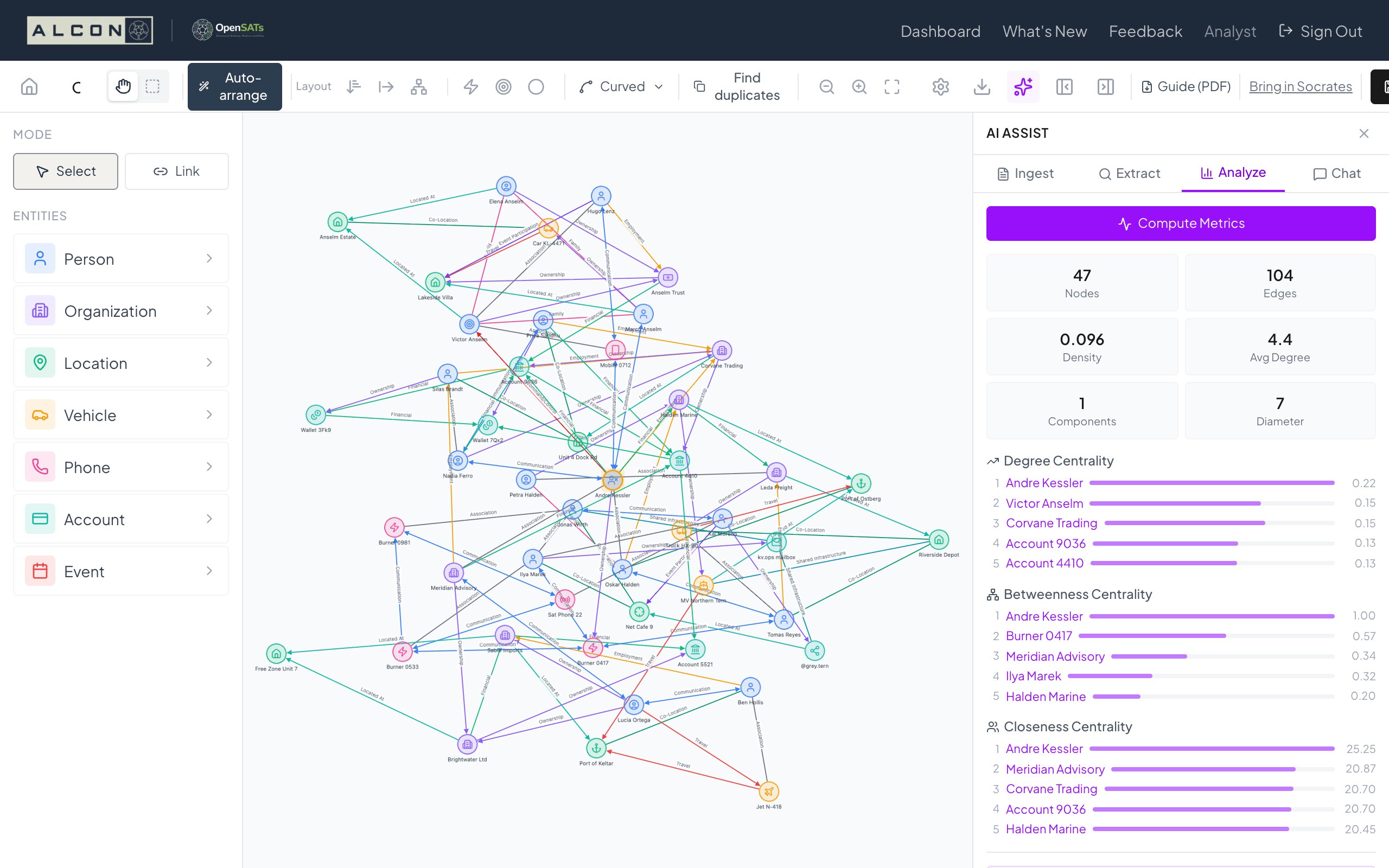Expand the Account entity type
The width and height of the screenshot is (1389, 868).
click(x=121, y=519)
